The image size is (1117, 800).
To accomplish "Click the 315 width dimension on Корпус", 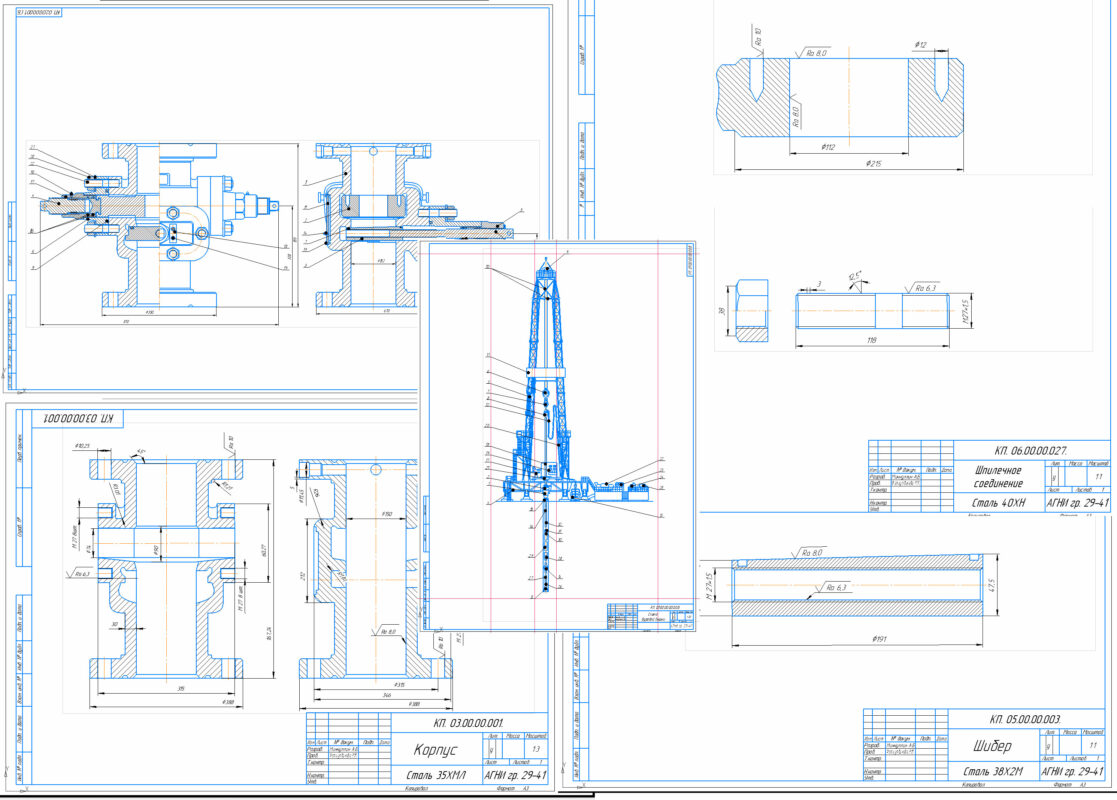I will (x=180, y=688).
